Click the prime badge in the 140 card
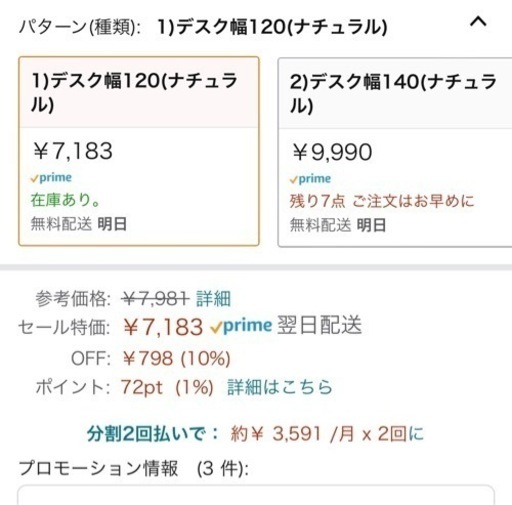This screenshot has height=505, width=512. click(x=310, y=179)
